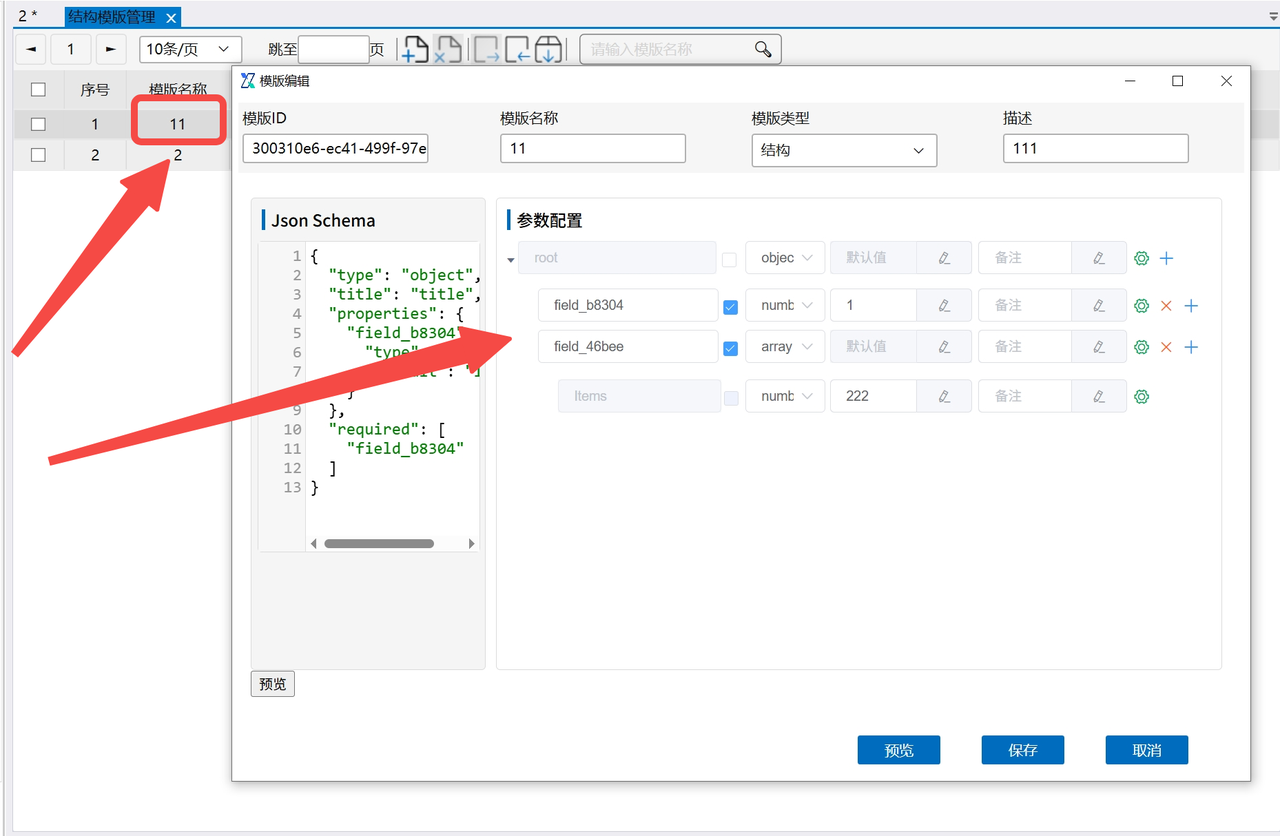This screenshot has width=1280, height=836.
Task: Switch to the 结构模版管理 tab
Action: [x=112, y=17]
